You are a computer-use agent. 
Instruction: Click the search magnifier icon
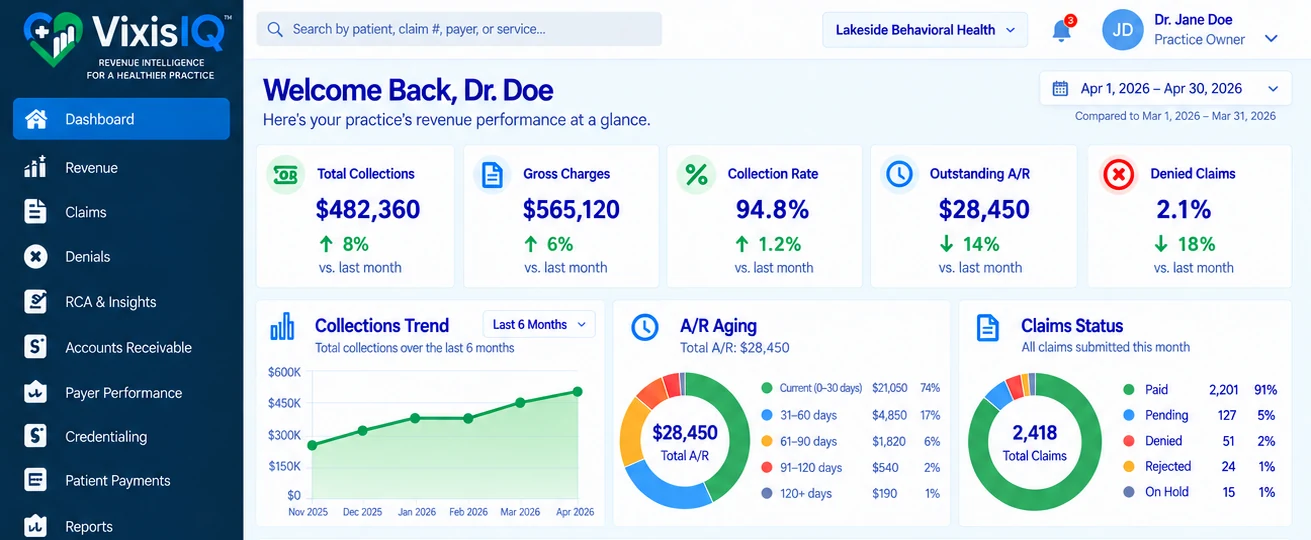[275, 29]
